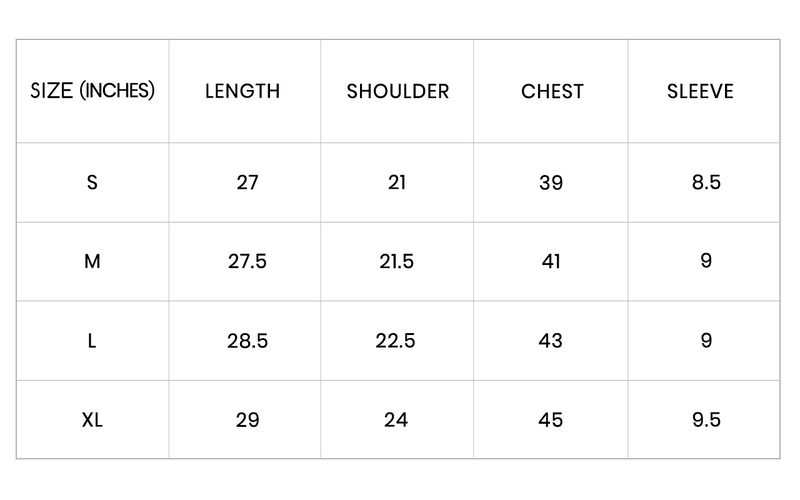Click the CHEST column header

(552, 91)
